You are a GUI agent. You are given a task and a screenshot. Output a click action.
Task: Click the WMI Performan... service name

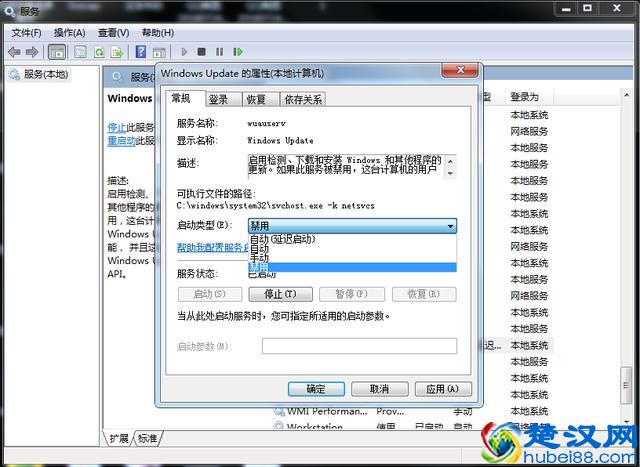click(x=327, y=411)
